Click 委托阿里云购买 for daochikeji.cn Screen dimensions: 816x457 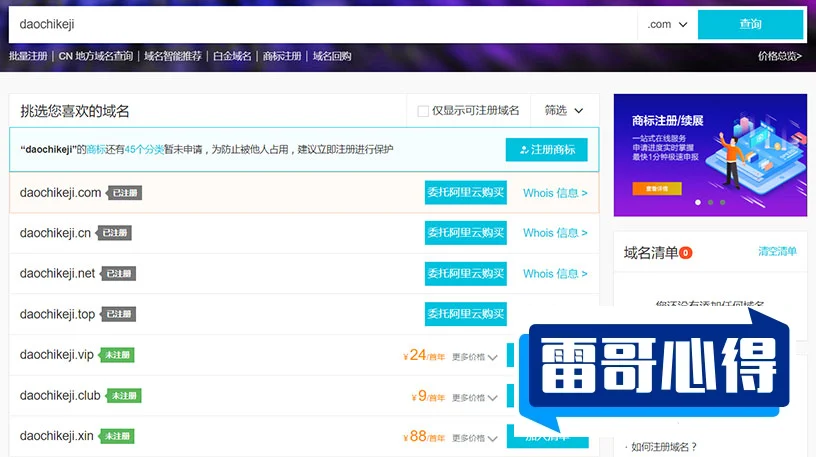coord(466,233)
